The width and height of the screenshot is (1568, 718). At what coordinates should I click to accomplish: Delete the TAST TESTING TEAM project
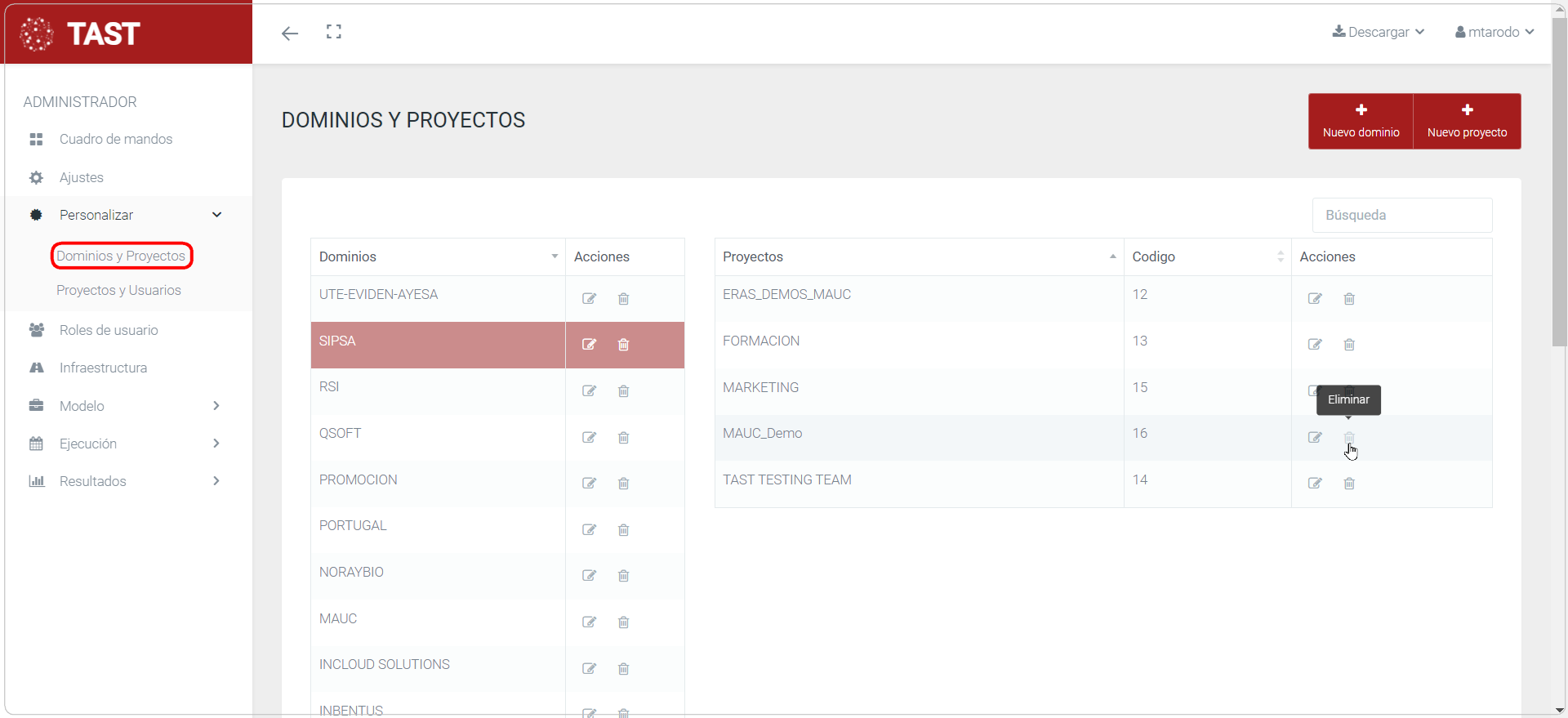coord(1349,484)
